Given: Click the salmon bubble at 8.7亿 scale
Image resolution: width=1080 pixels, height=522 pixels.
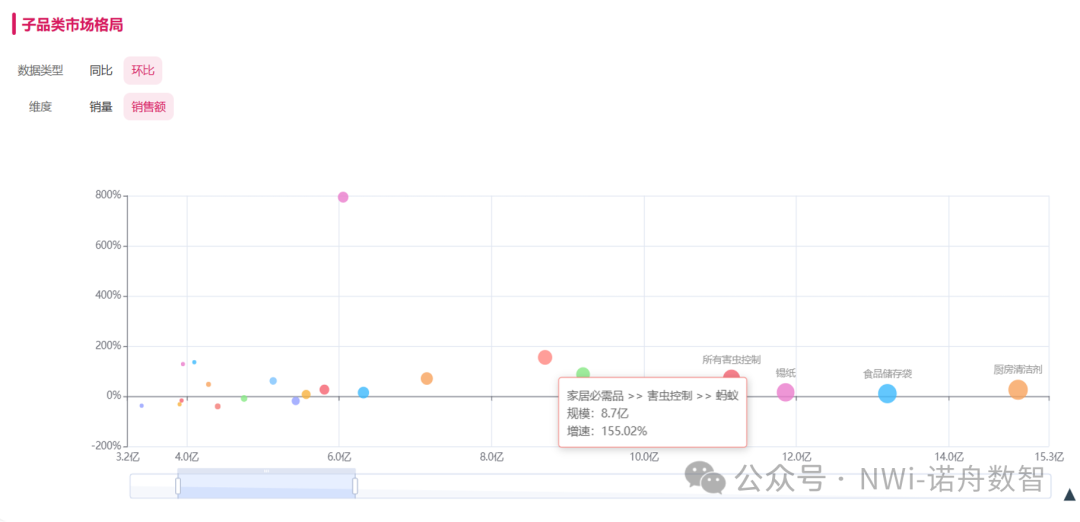Looking at the screenshot, I should [x=545, y=357].
